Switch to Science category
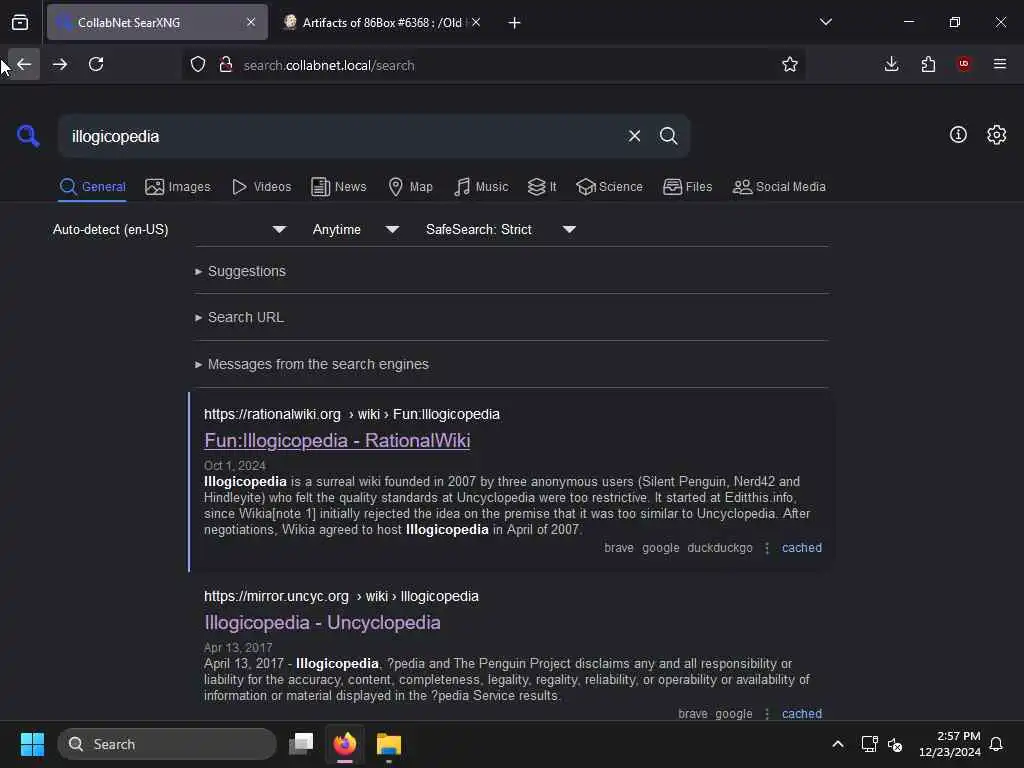The image size is (1024, 768). [609, 187]
